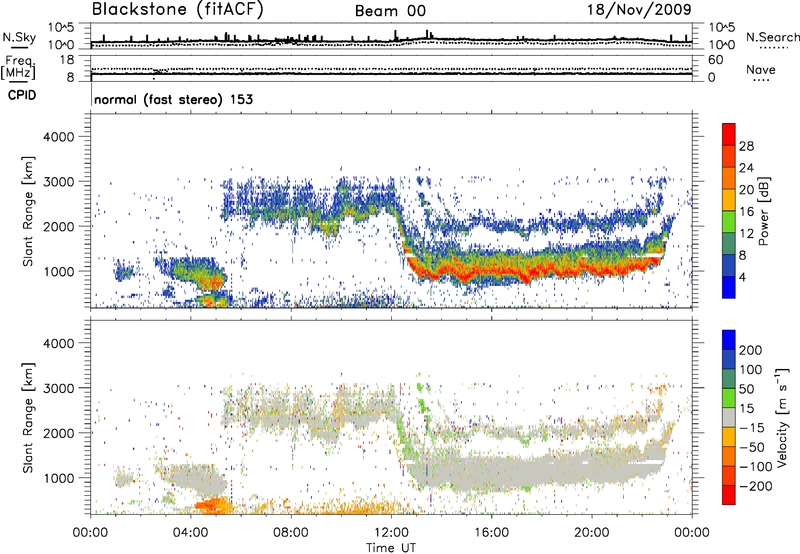Screen dimensions: 800x554
Task: Click the "Beam 00" label
Action: pos(390,11)
